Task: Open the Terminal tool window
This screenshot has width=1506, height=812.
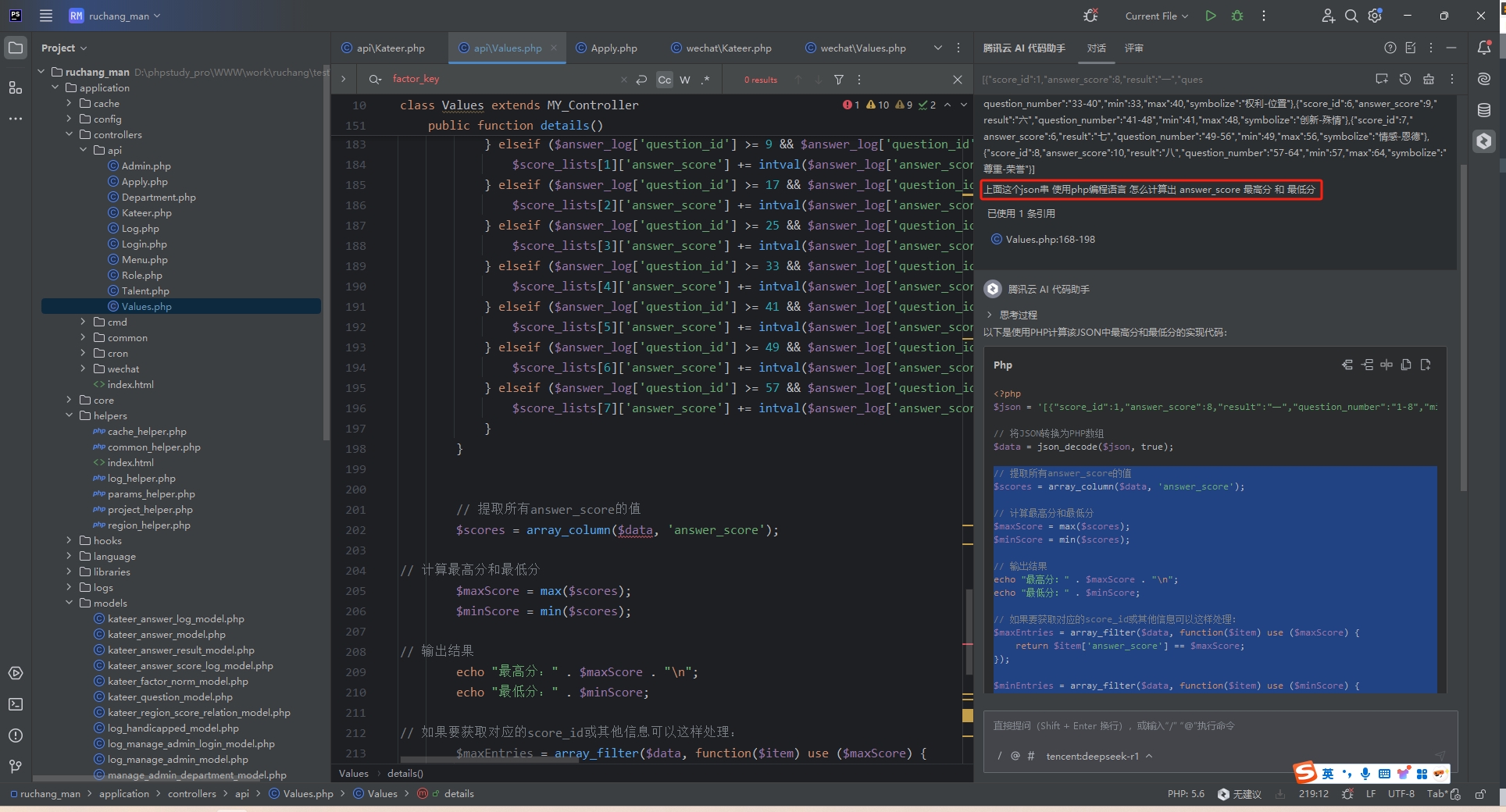Action: 16,704
